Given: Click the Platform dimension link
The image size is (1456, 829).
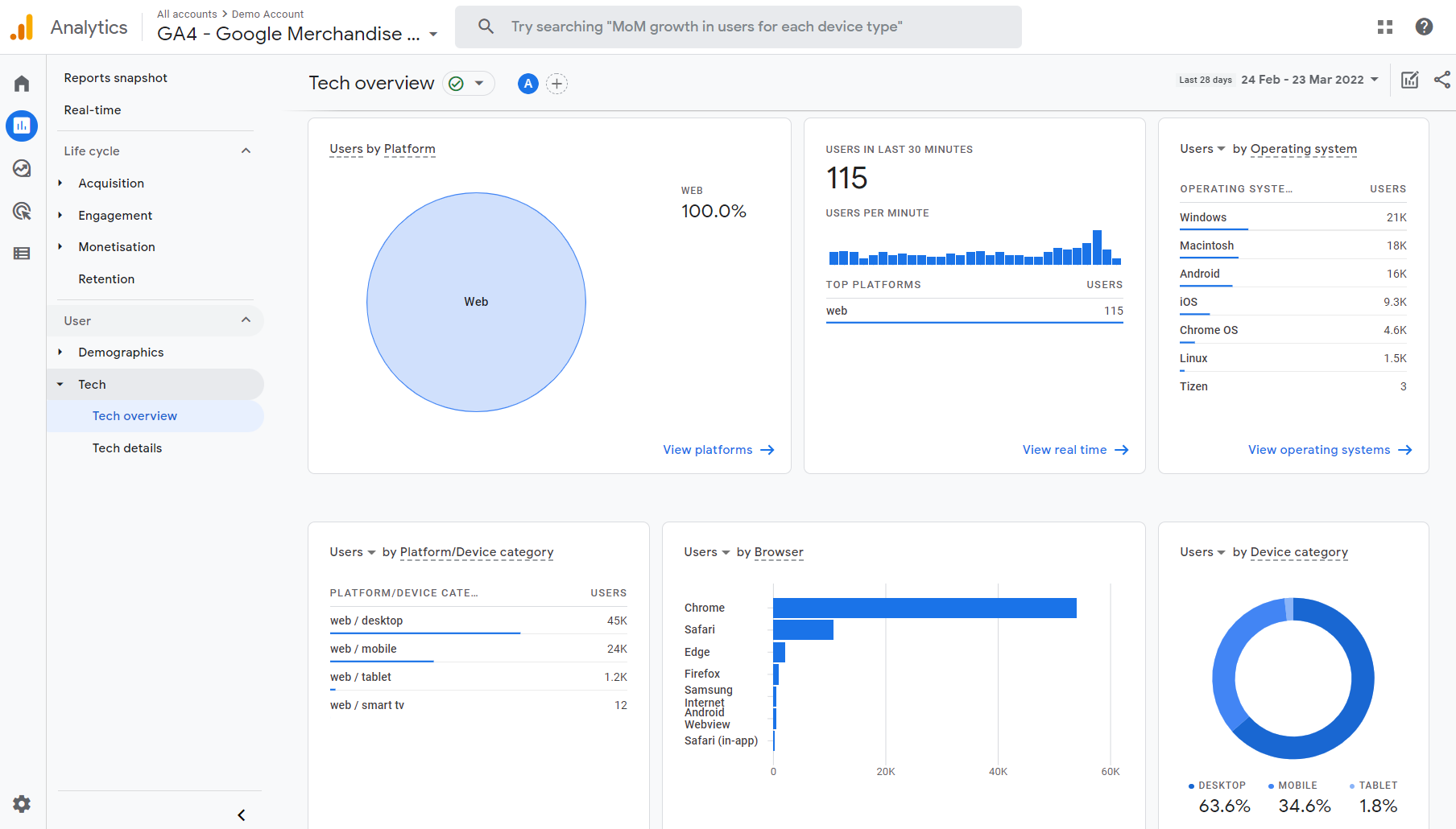Looking at the screenshot, I should [410, 149].
